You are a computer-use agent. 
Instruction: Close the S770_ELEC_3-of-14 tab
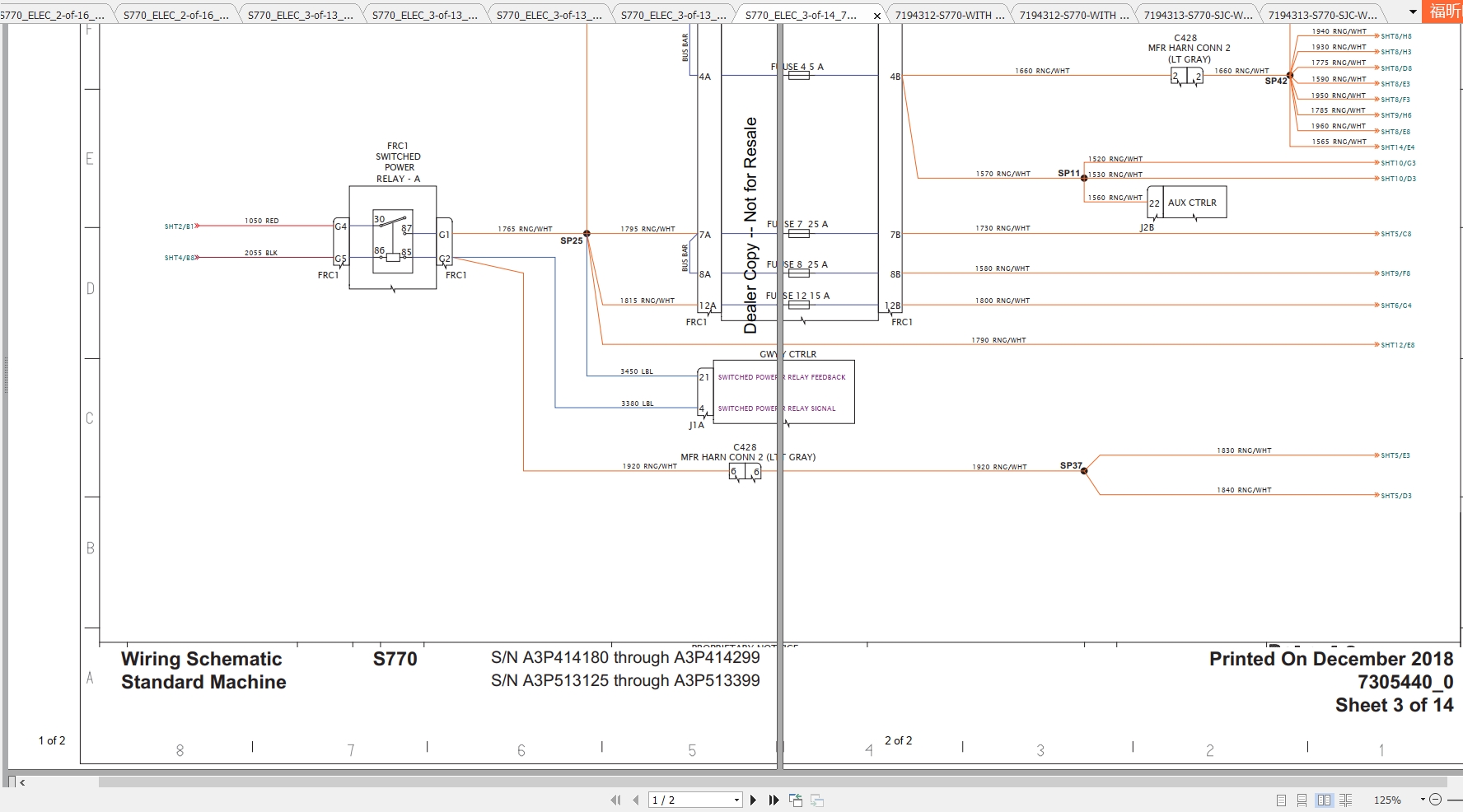point(877,15)
